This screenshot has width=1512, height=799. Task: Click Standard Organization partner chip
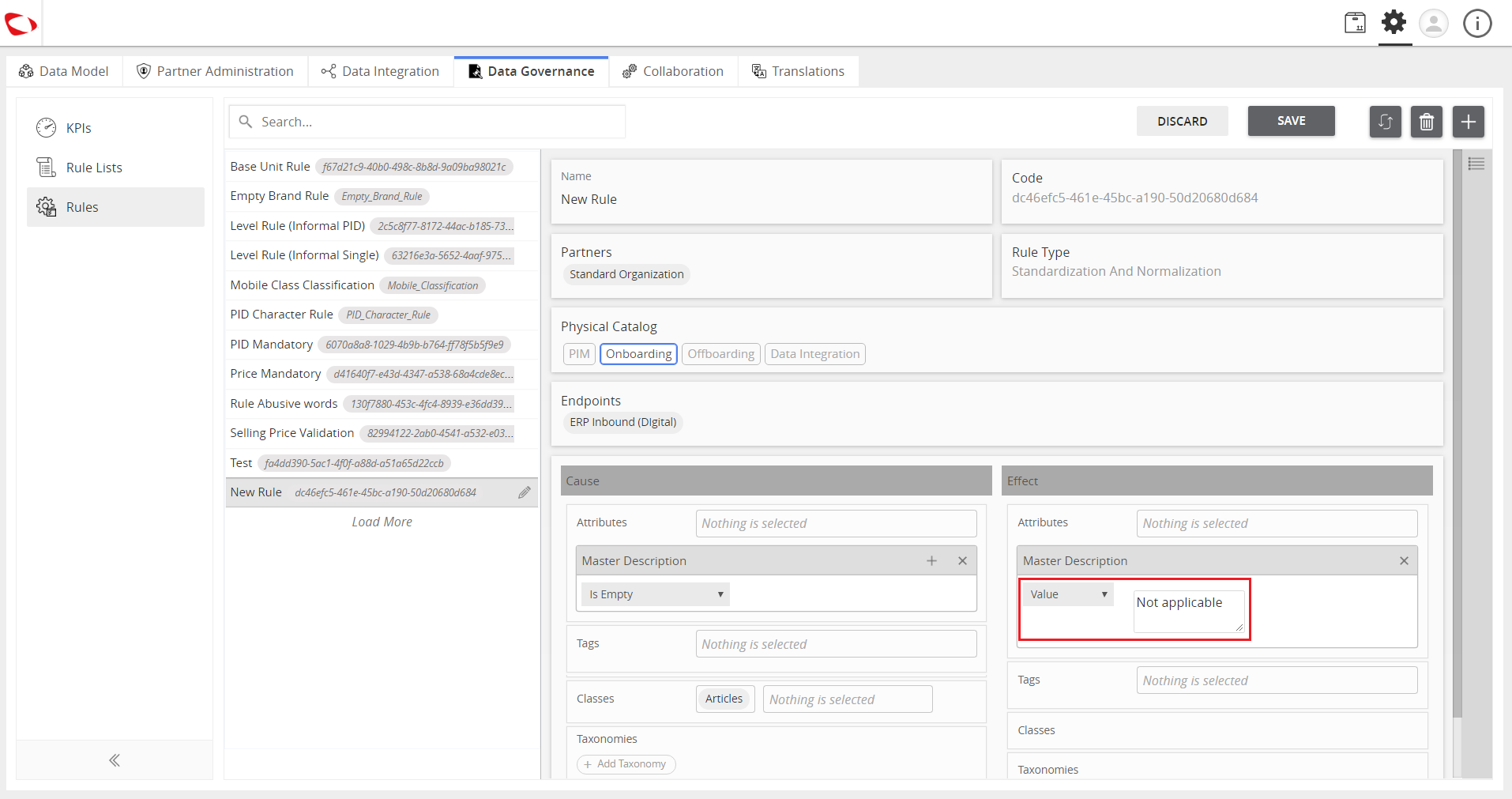(x=626, y=274)
